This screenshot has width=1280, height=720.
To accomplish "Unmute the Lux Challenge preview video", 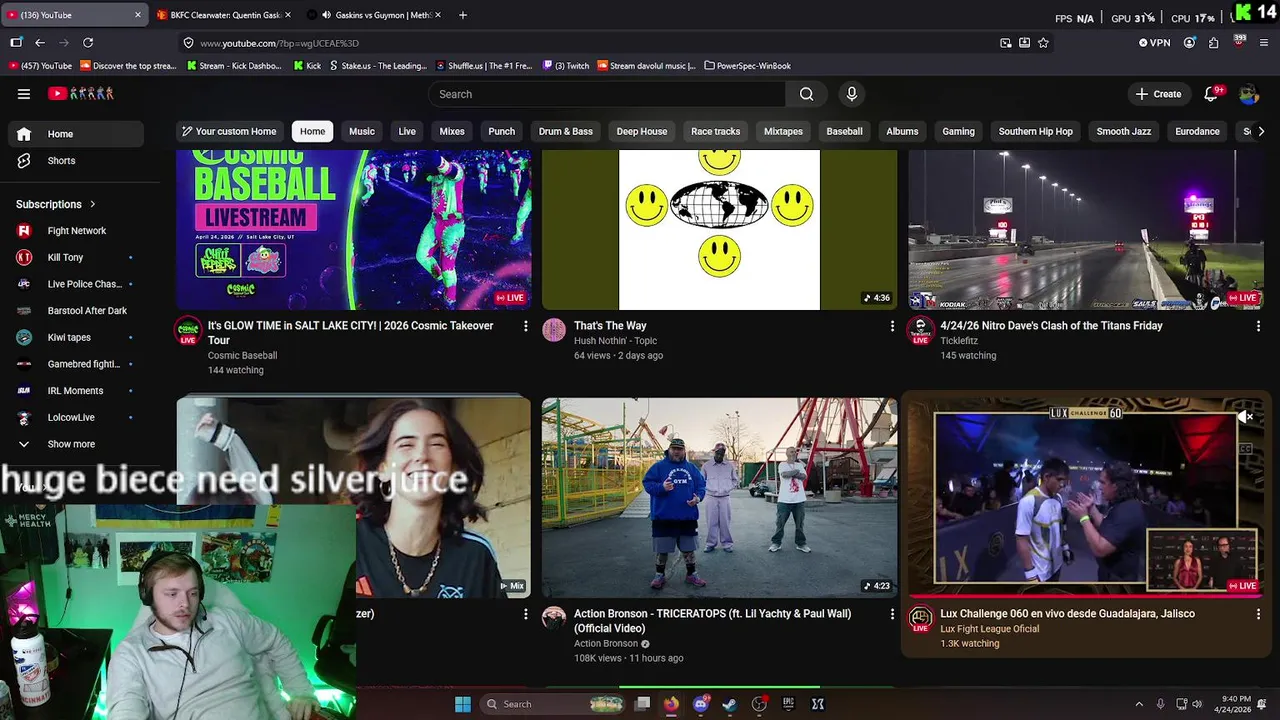I will click(1245, 416).
